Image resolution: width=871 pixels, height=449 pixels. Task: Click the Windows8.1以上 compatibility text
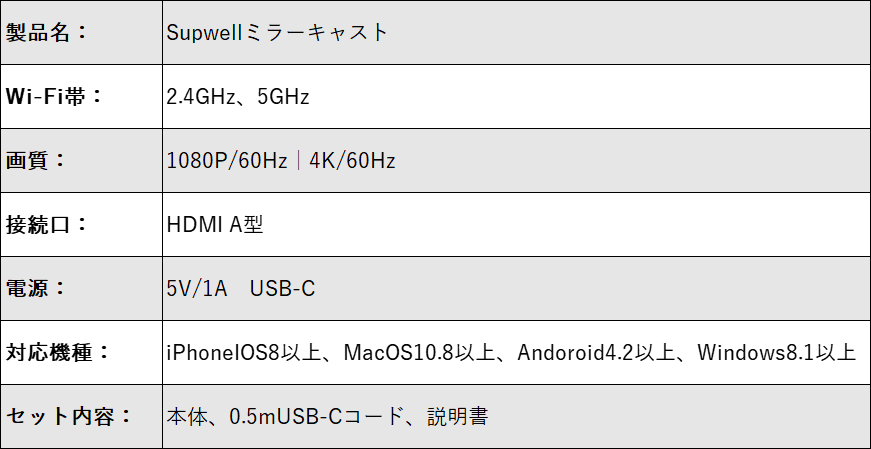click(777, 353)
